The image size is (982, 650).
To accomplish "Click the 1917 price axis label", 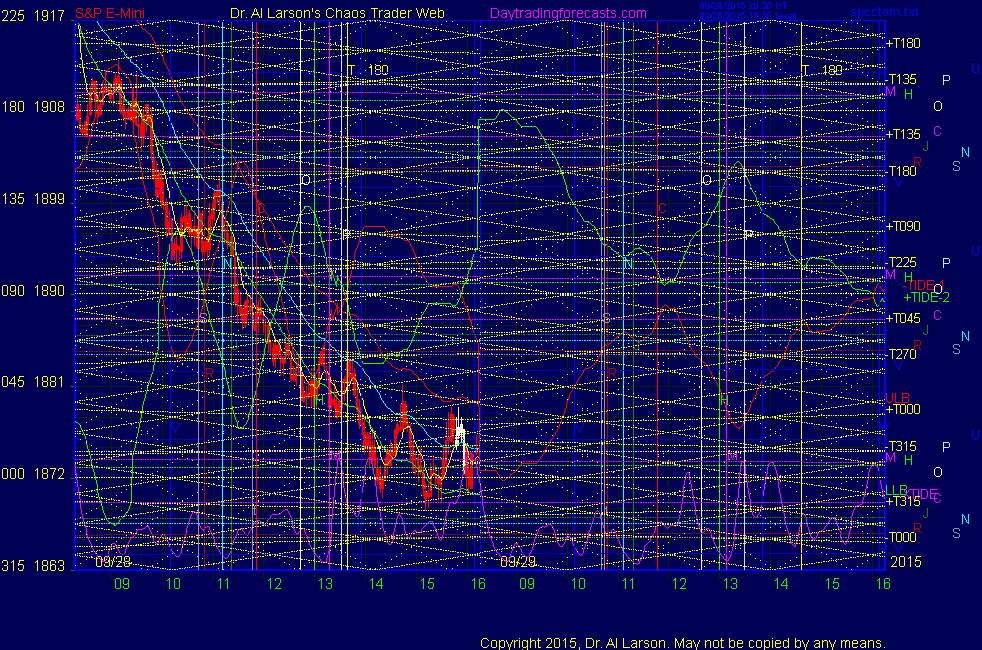I will click(49, 16).
